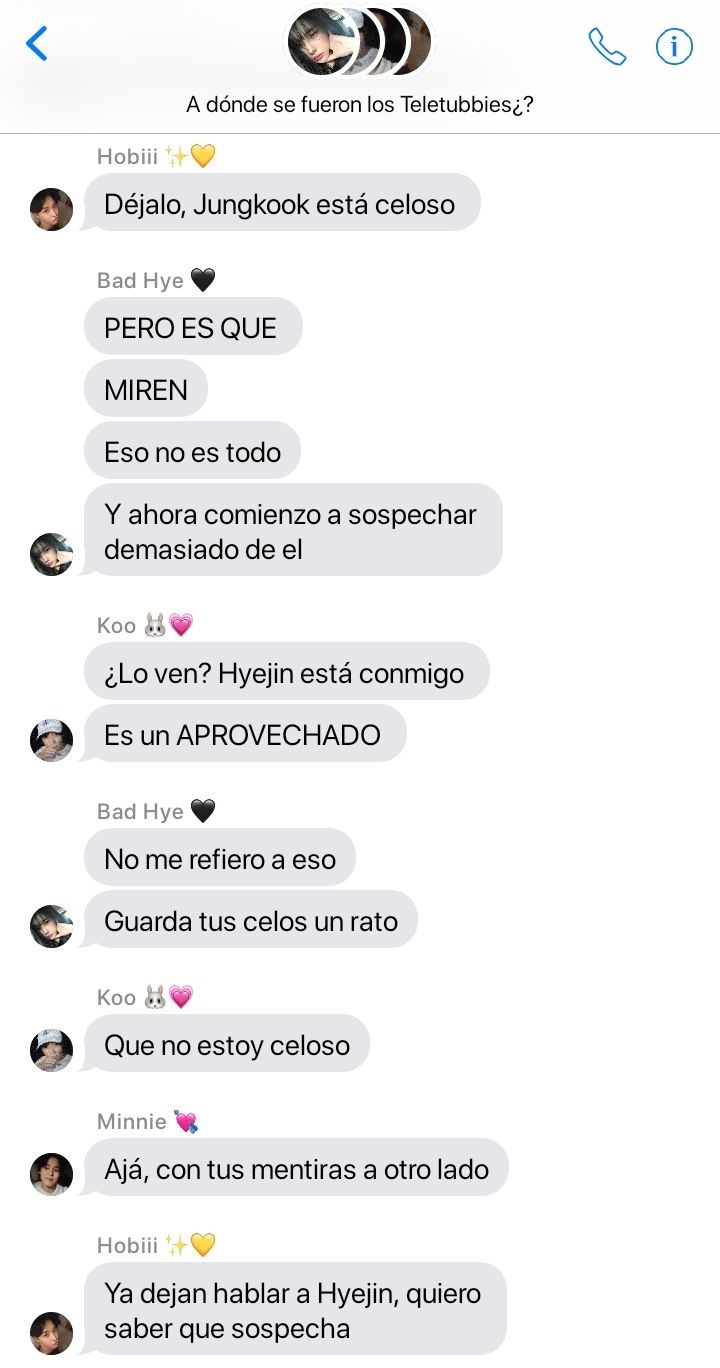Open the group avatar cluster in the header

click(x=360, y=42)
